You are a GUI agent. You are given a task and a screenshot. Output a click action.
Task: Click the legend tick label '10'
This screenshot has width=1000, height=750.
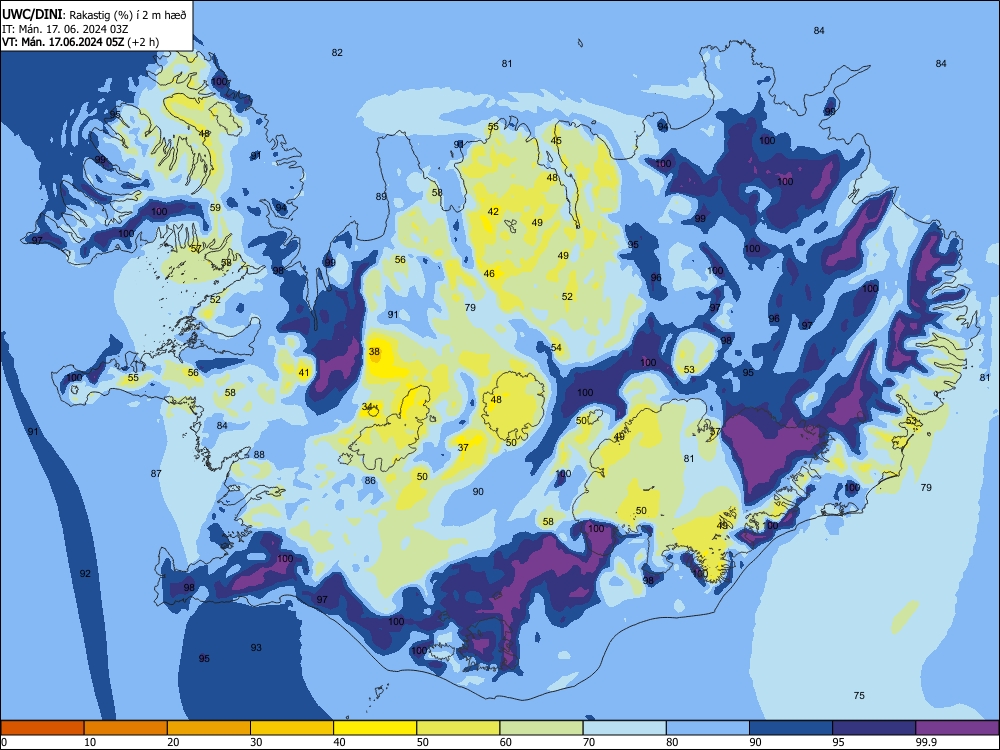pos(90,742)
